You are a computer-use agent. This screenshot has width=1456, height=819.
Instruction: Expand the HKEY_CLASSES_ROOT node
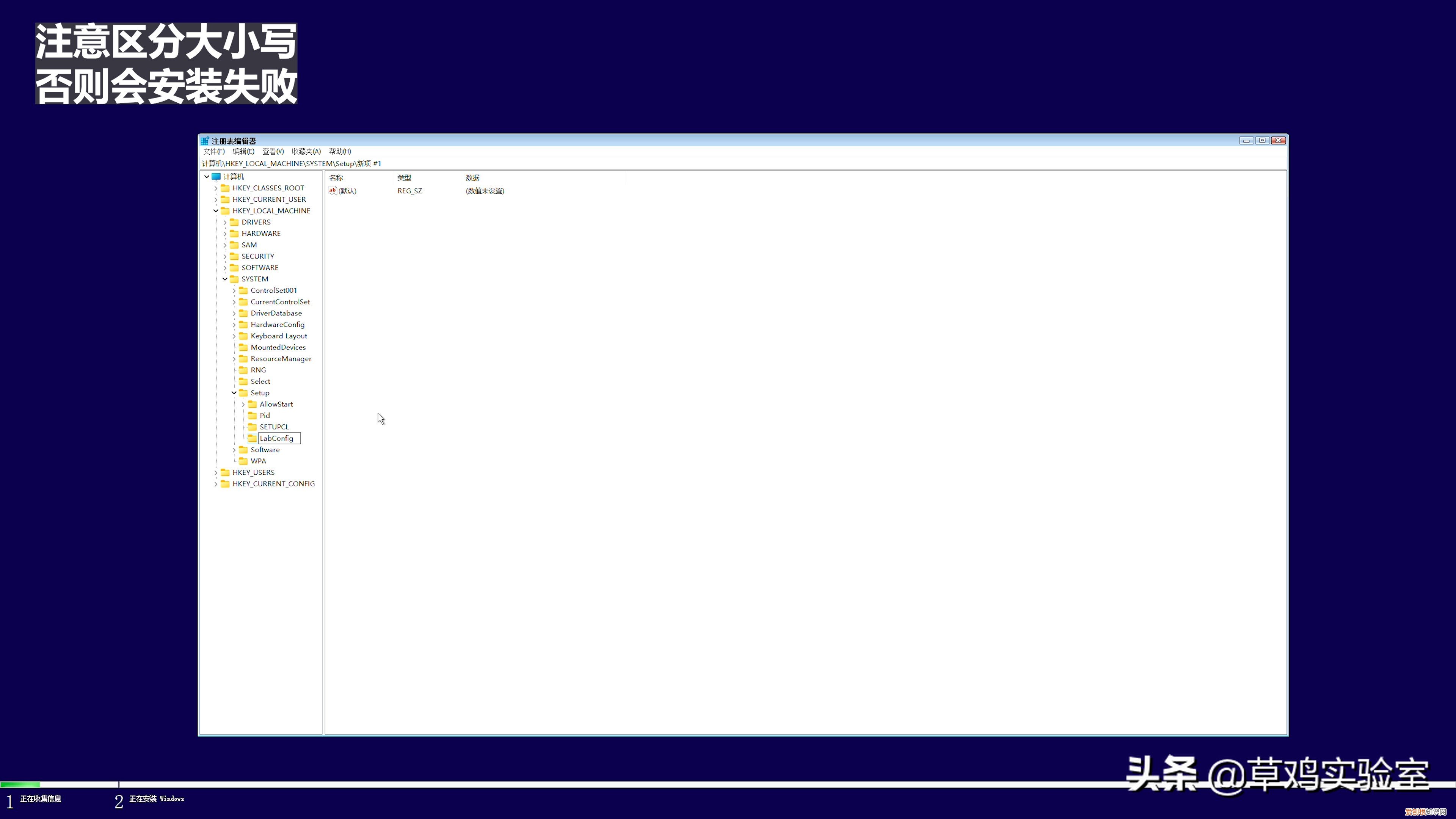coord(216,188)
